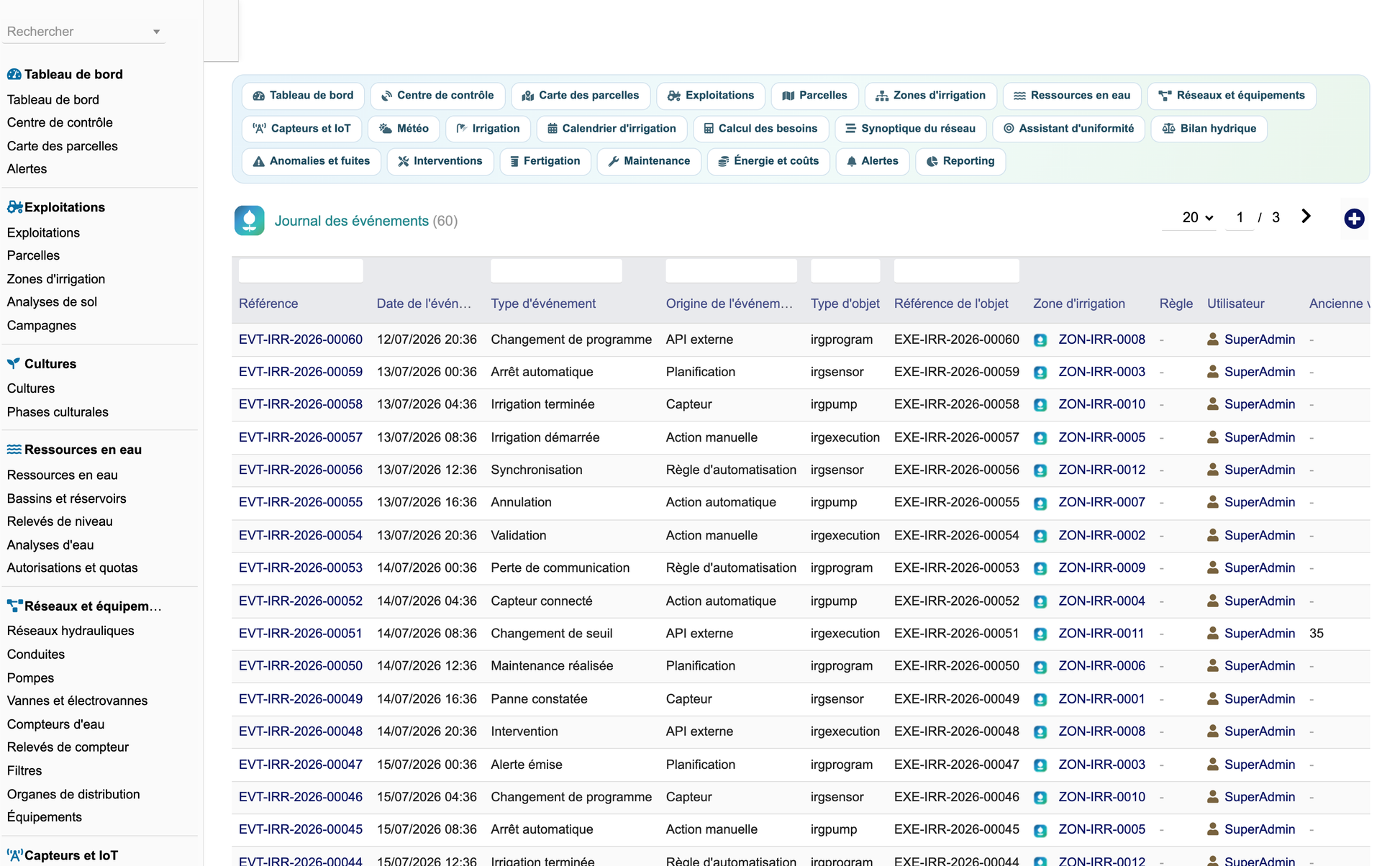Click the Capteurs et IoT sidebar header
The image size is (1400, 866).
coord(63,856)
